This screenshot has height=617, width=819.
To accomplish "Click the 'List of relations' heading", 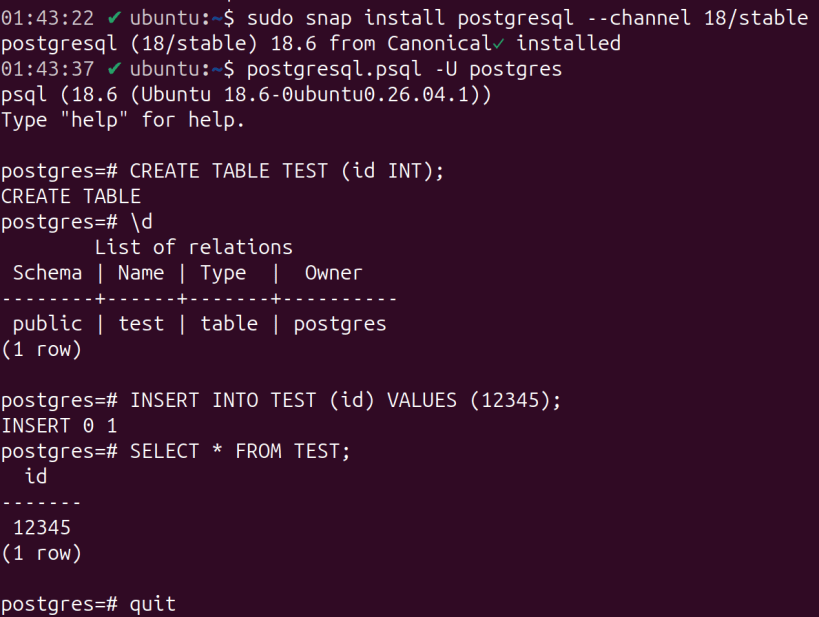I will [x=193, y=247].
